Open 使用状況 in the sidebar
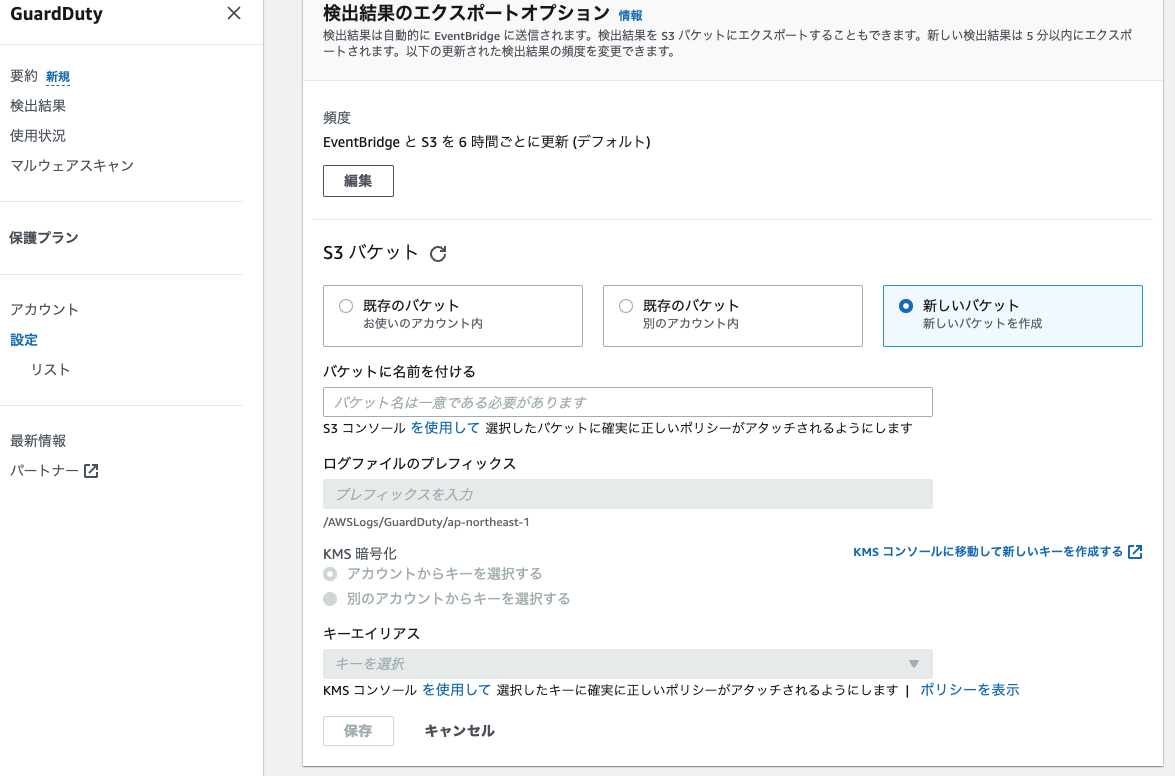Image resolution: width=1175 pixels, height=776 pixels. (x=38, y=136)
